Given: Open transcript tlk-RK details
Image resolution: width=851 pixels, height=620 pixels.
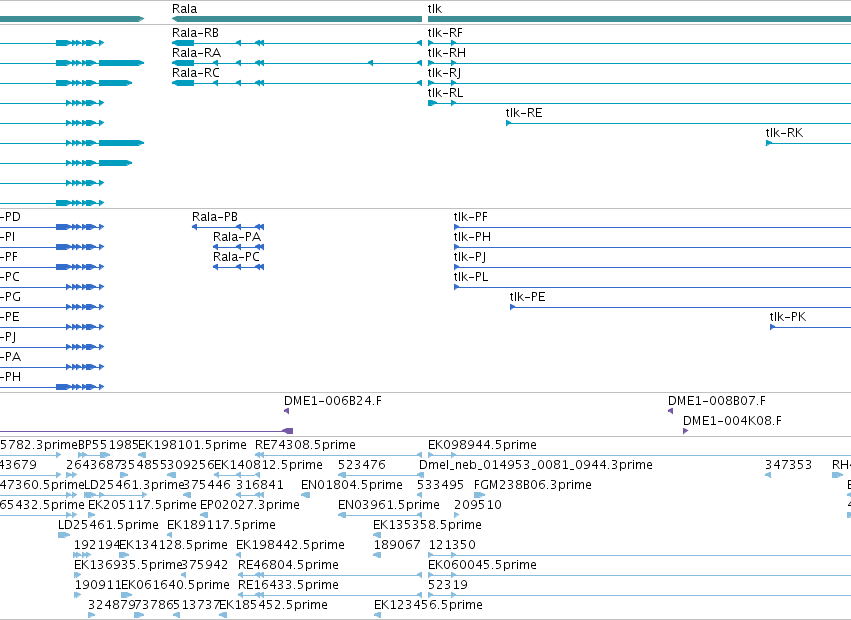Looking at the screenshot, I should pyautogui.click(x=784, y=134).
